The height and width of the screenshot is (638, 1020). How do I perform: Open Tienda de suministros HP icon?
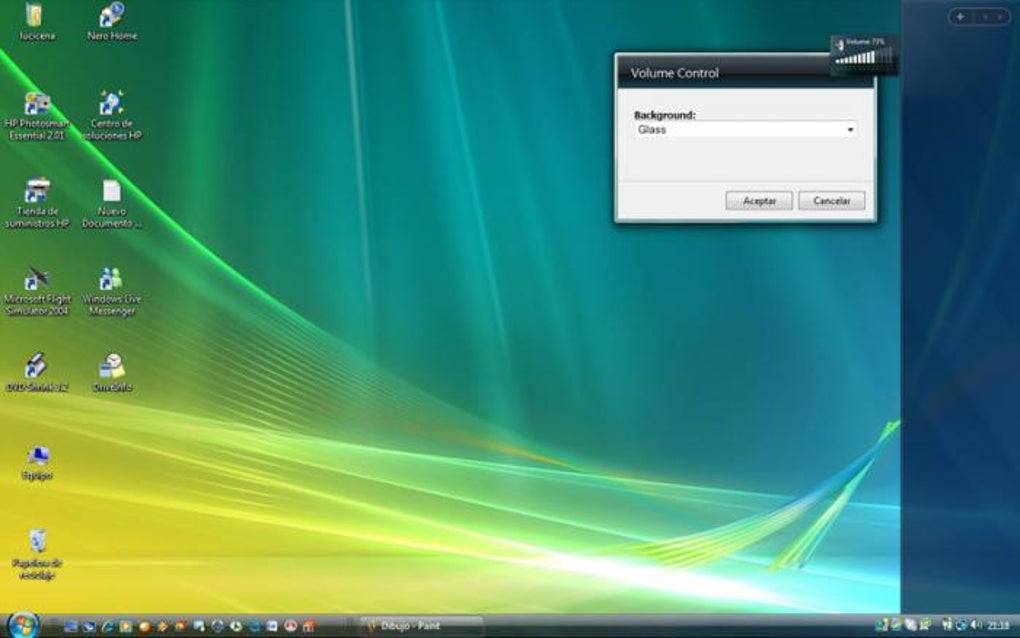click(37, 204)
